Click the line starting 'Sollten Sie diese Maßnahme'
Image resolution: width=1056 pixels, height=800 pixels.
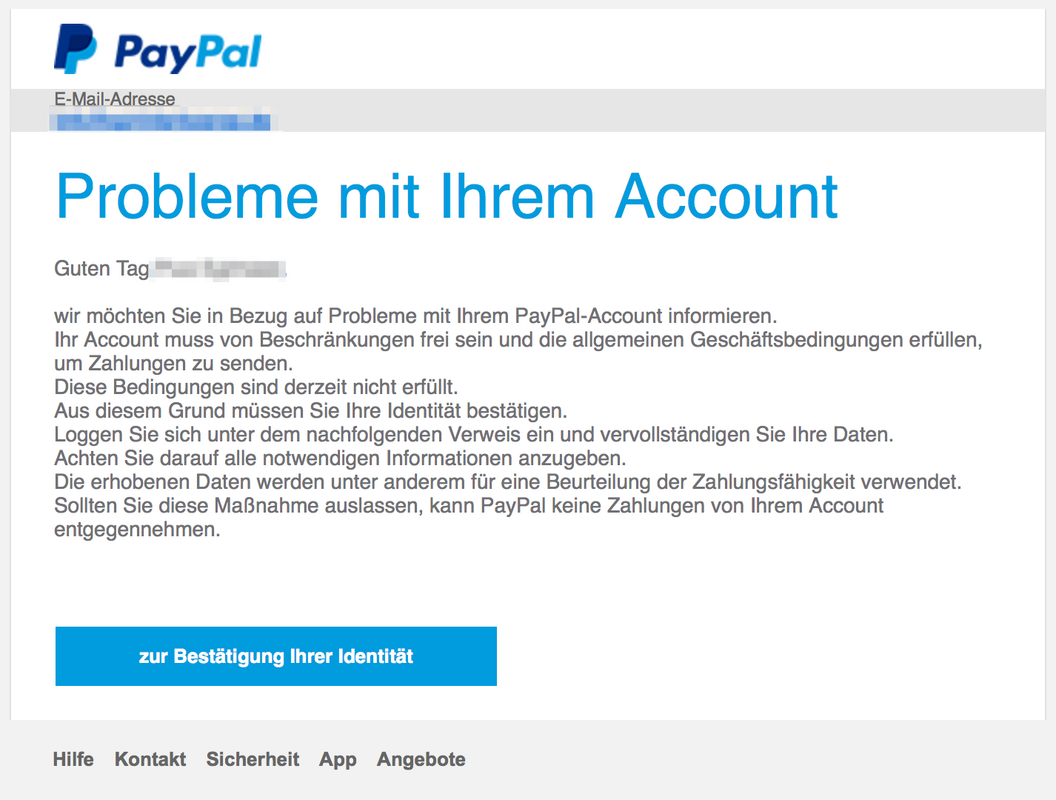469,506
